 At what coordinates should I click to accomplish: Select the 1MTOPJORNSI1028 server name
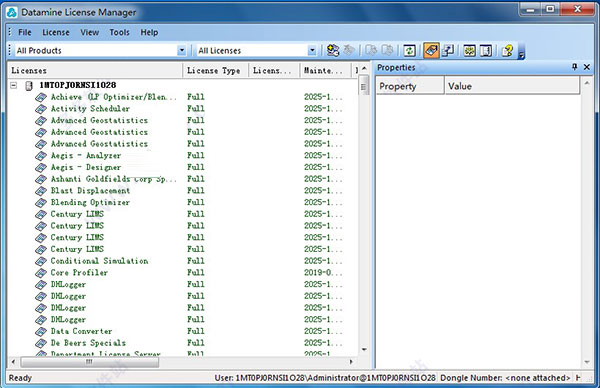[78, 85]
